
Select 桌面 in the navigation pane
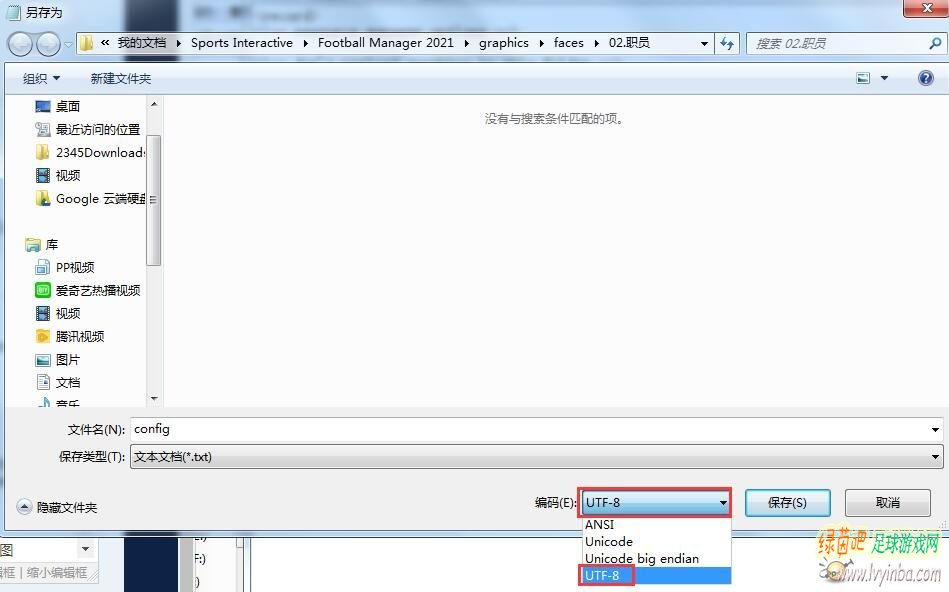68,107
